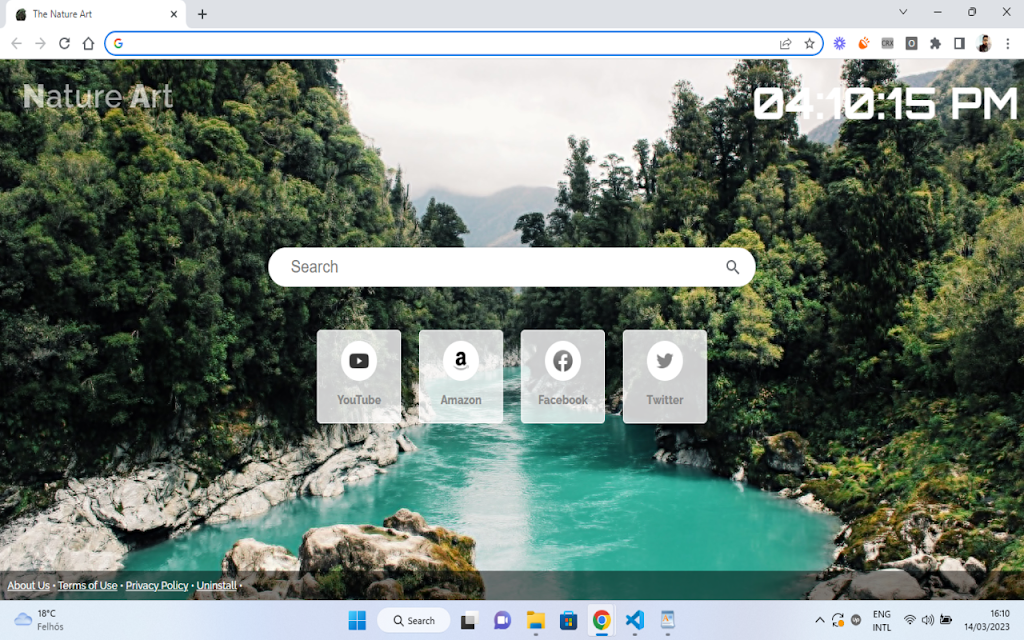Open the tab search dropdown arrow
This screenshot has width=1024, height=640.
click(903, 12)
